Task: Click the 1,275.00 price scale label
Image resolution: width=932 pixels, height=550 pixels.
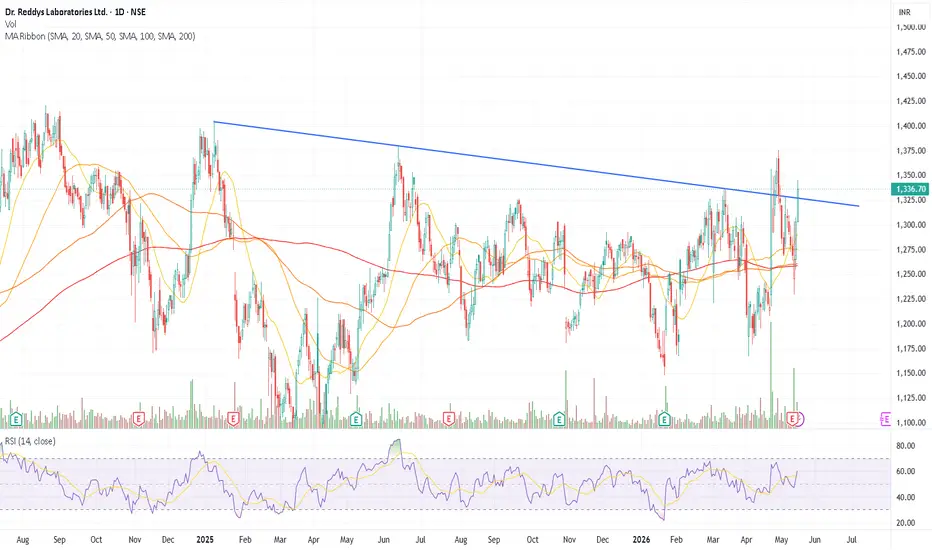Action: pyautogui.click(x=911, y=250)
